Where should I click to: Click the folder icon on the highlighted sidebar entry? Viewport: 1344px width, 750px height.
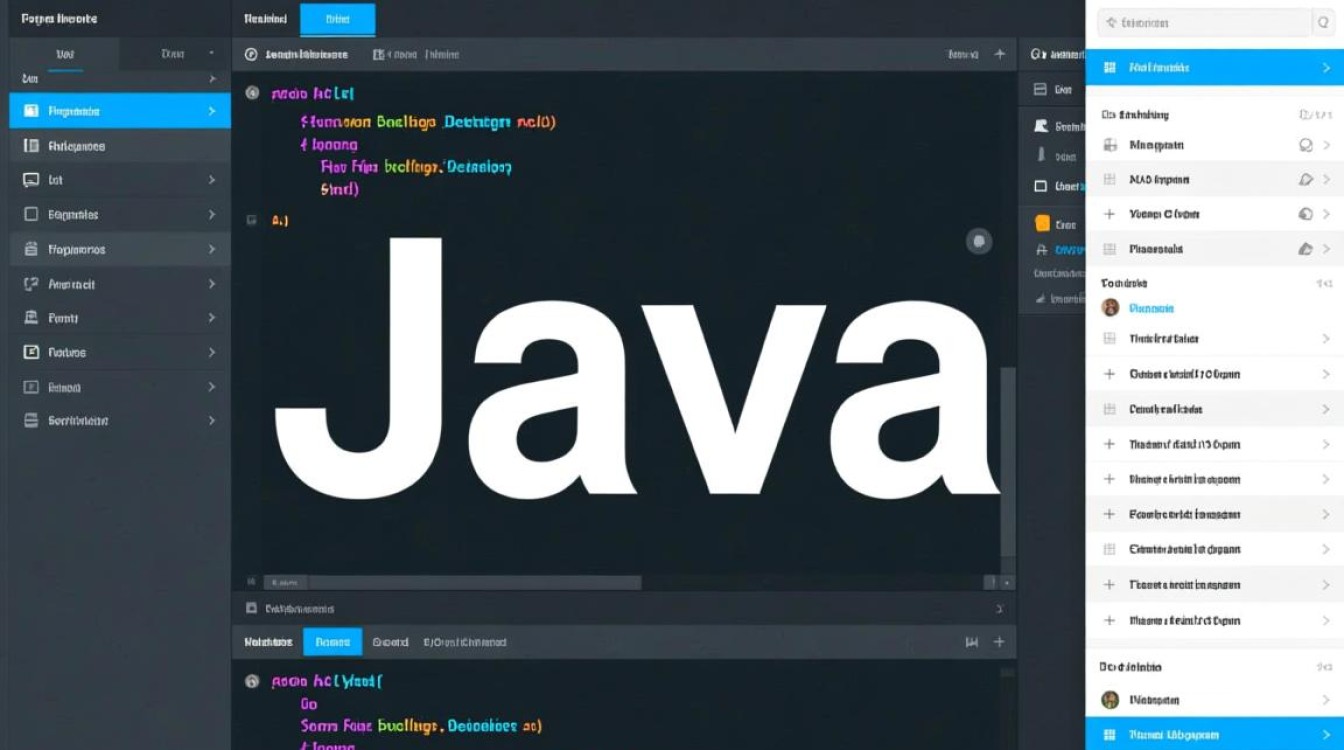(30, 110)
